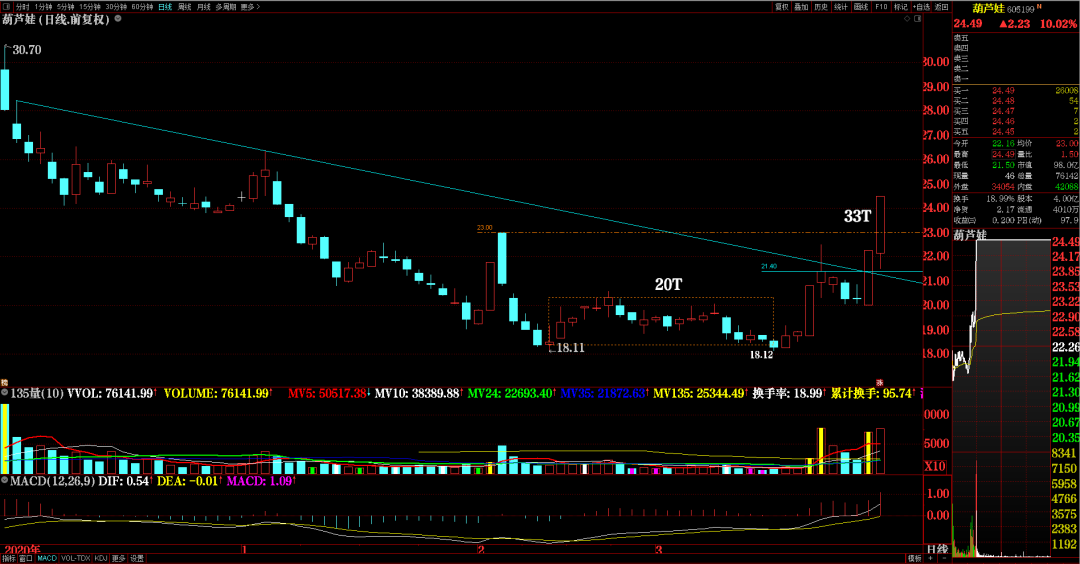Click the 30.70 high price label
Screen dimensions: 1080x564
click(27, 50)
